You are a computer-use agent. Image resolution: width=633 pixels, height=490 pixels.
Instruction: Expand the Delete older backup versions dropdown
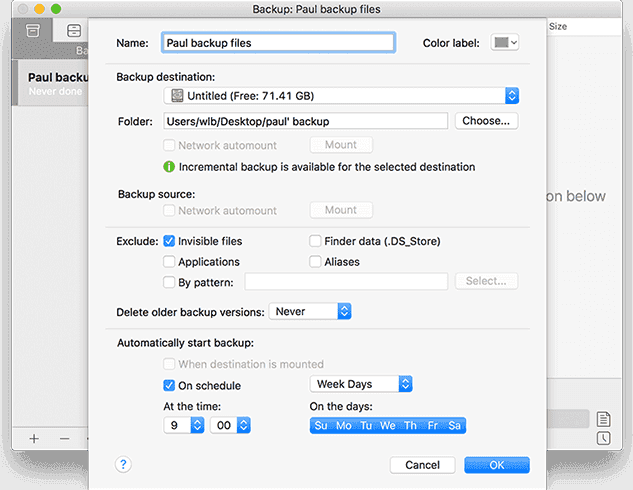[x=310, y=312]
